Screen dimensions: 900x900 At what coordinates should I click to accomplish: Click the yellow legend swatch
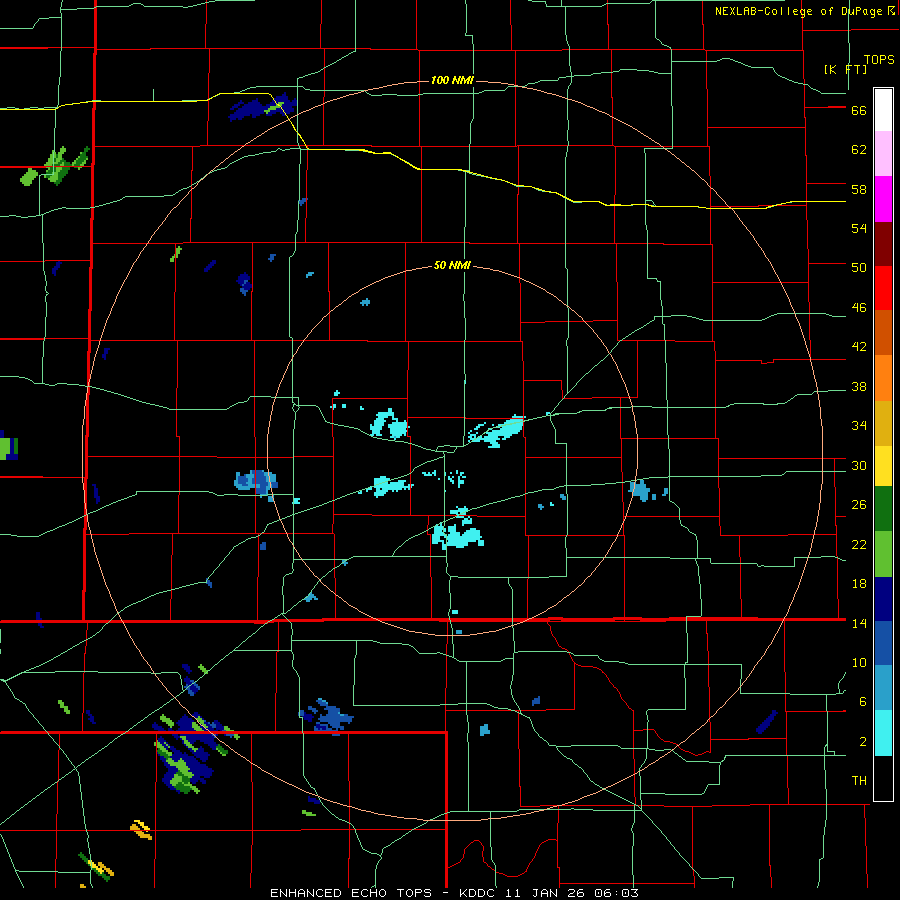pos(883,465)
